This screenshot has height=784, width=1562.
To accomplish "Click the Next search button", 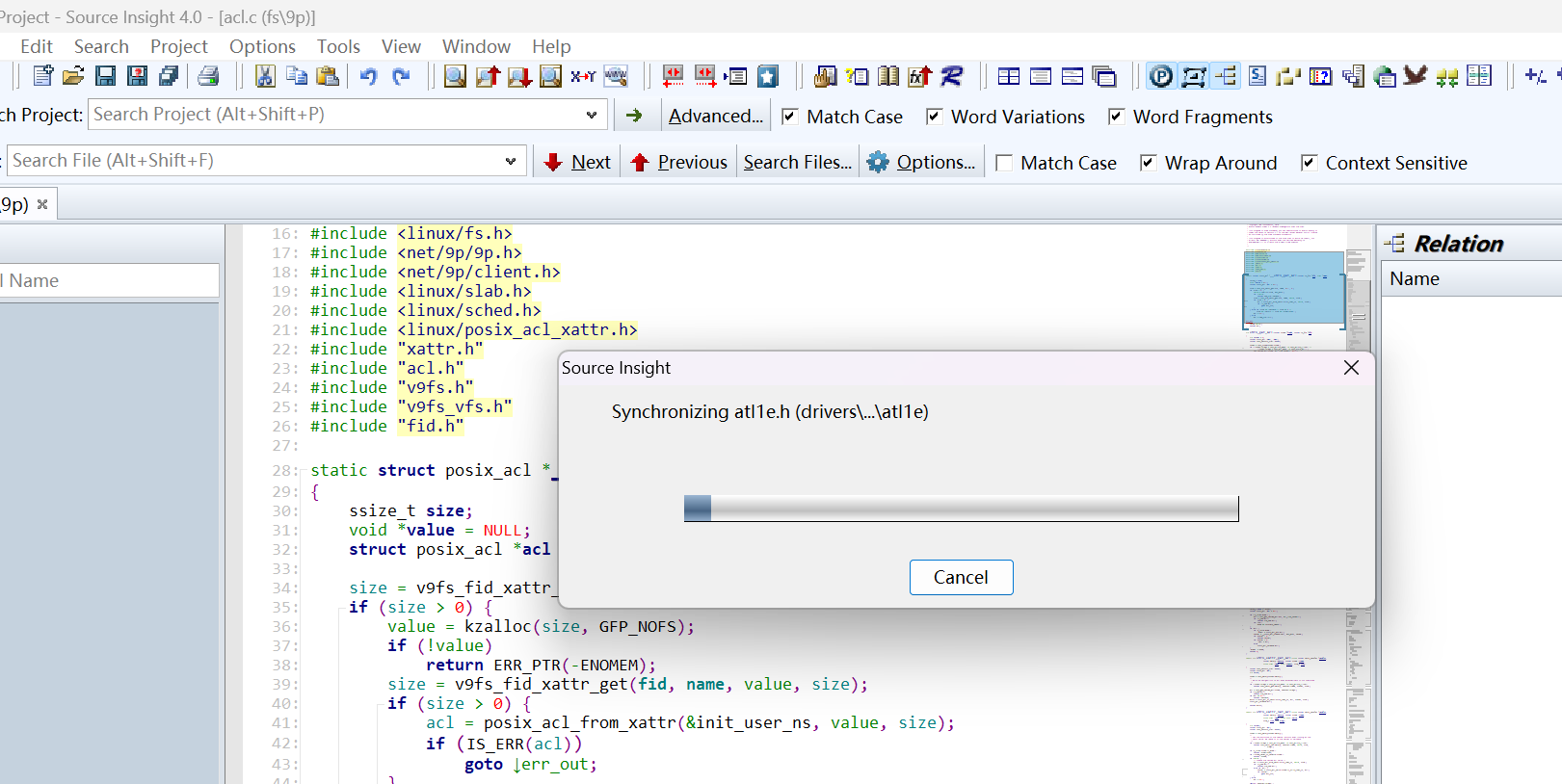I will (577, 162).
